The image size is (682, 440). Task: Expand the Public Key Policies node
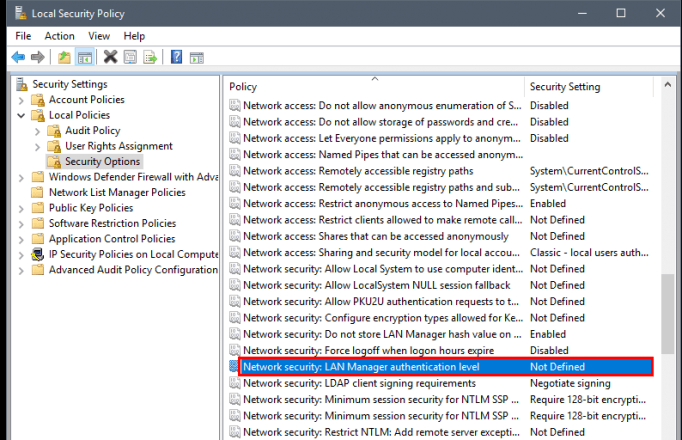[21, 208]
